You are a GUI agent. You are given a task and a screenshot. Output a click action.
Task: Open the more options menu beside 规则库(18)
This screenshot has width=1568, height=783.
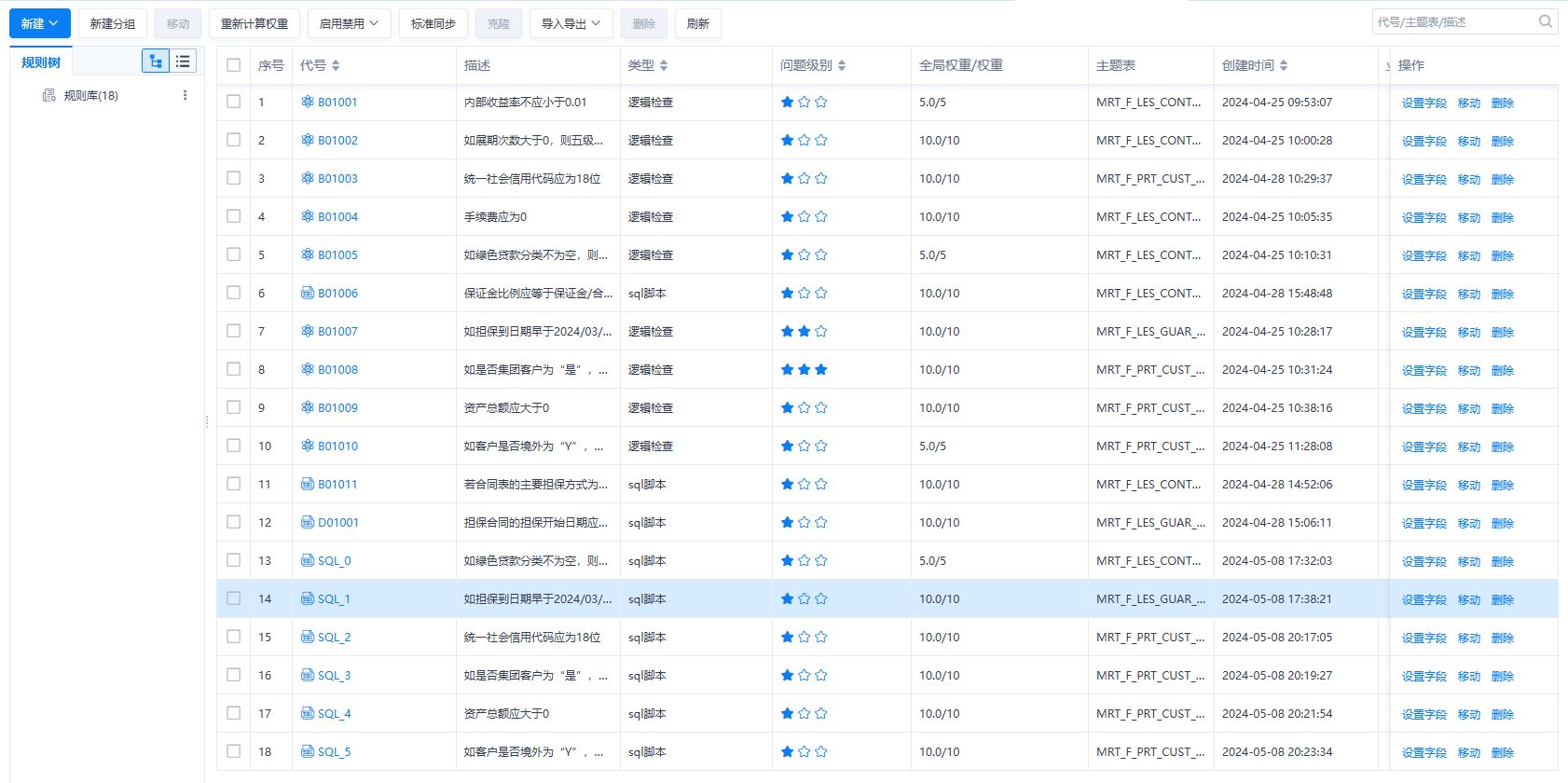pos(185,95)
